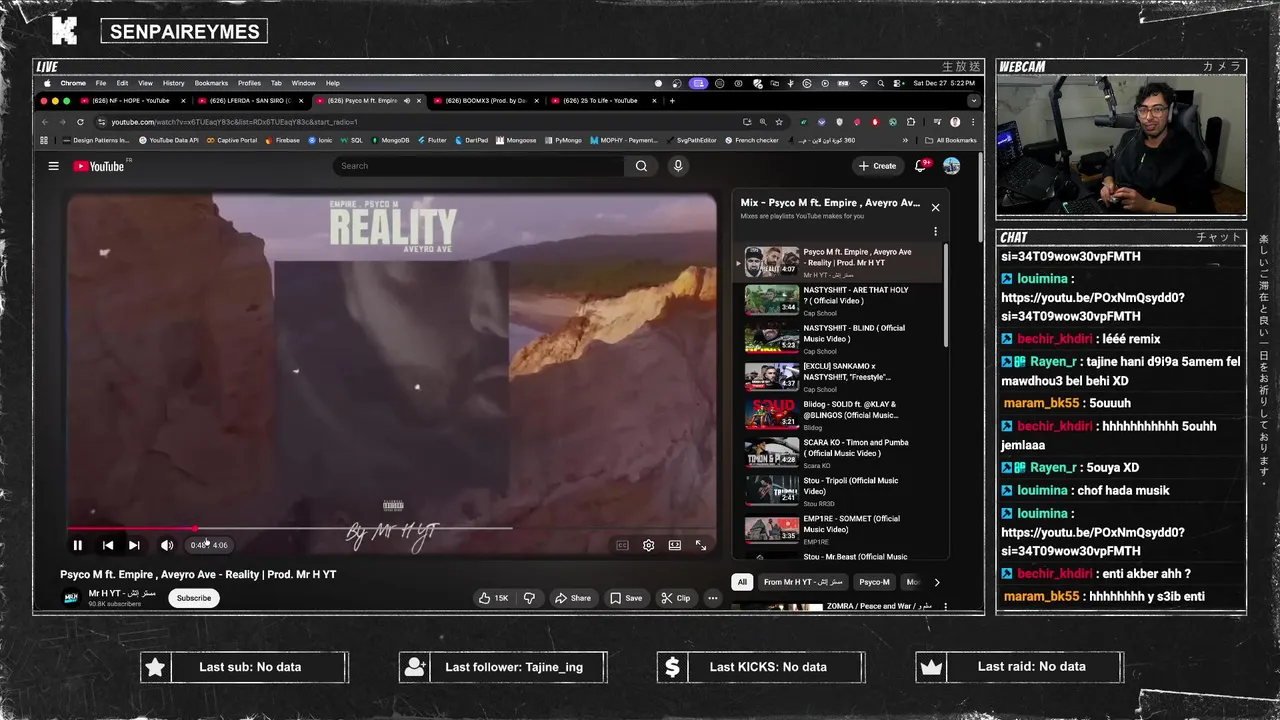Switch to the LFERDA - SAN SIRO tab
This screenshot has width=1280, height=720.
251,101
